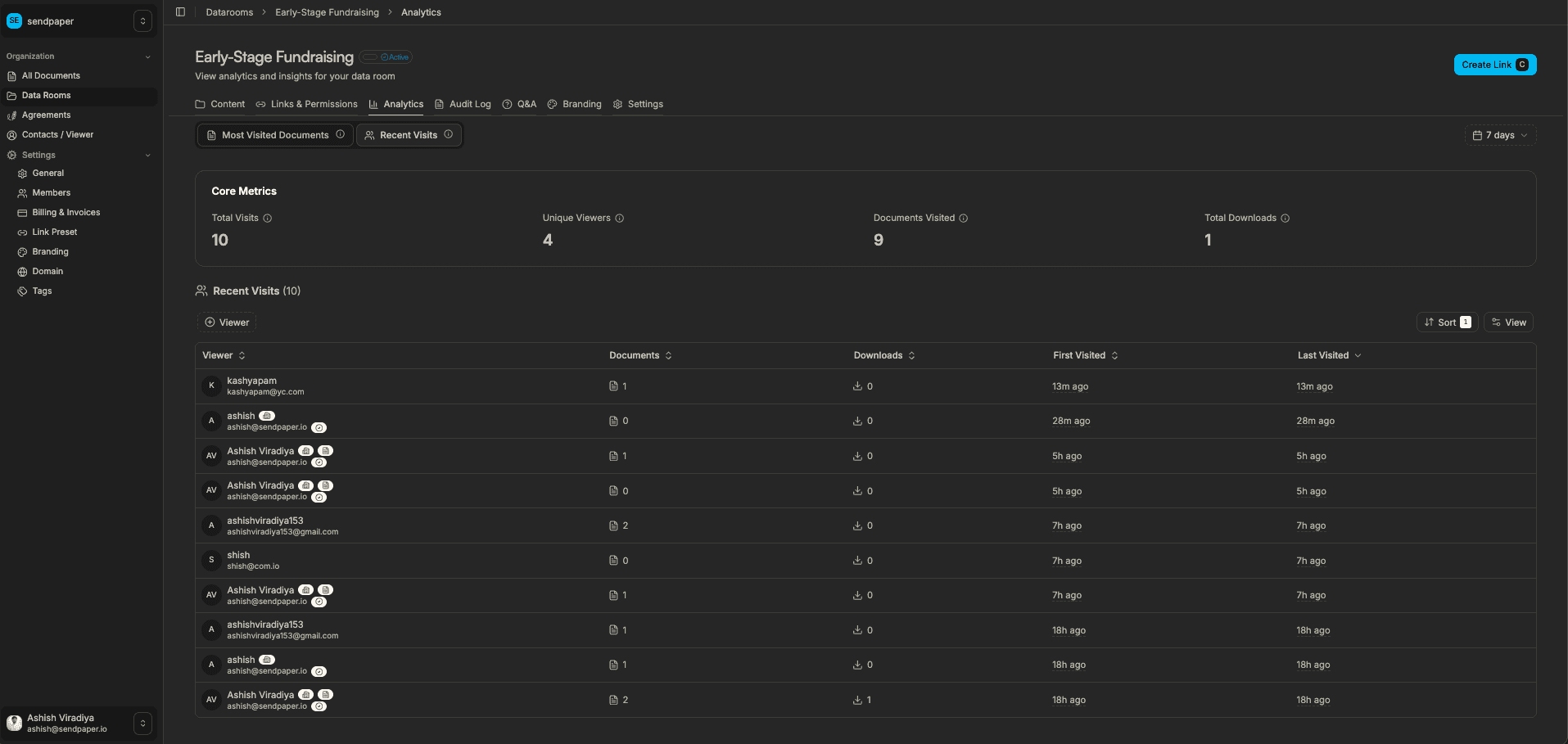The image size is (1568, 744).
Task: Open the Q&A tab
Action: click(x=519, y=104)
